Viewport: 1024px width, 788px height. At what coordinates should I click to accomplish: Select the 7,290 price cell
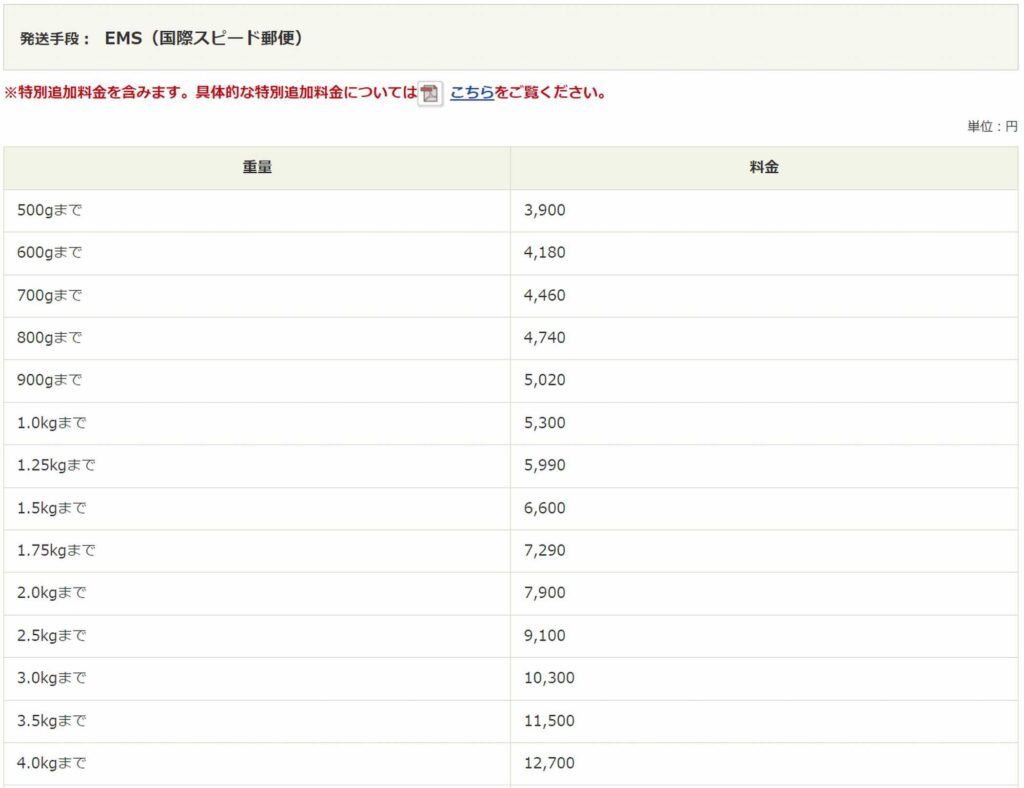(544, 550)
